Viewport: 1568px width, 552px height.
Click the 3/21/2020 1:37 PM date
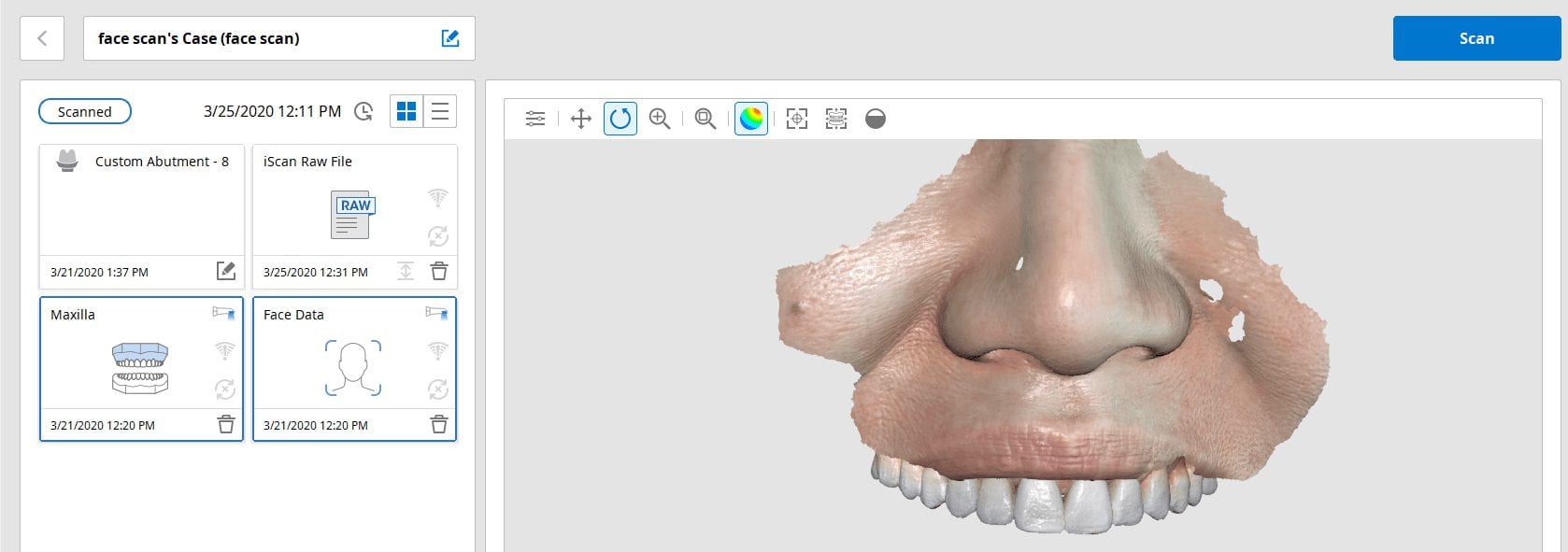pos(99,272)
